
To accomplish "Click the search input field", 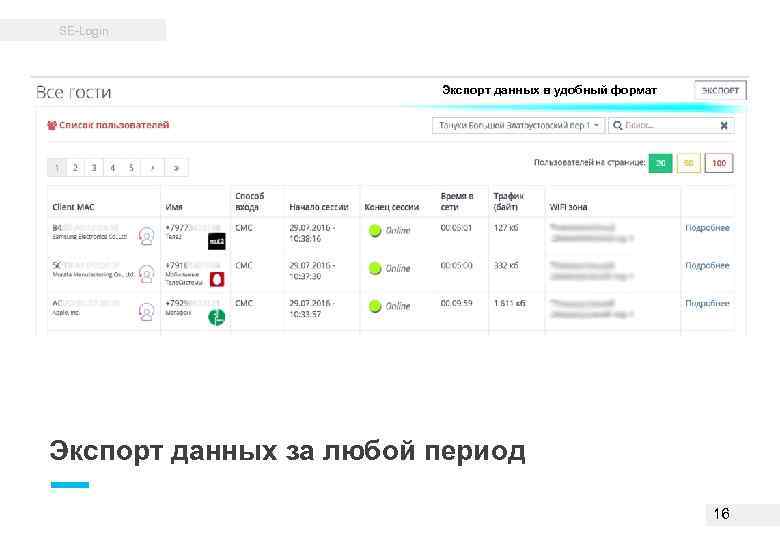I will 671,125.
